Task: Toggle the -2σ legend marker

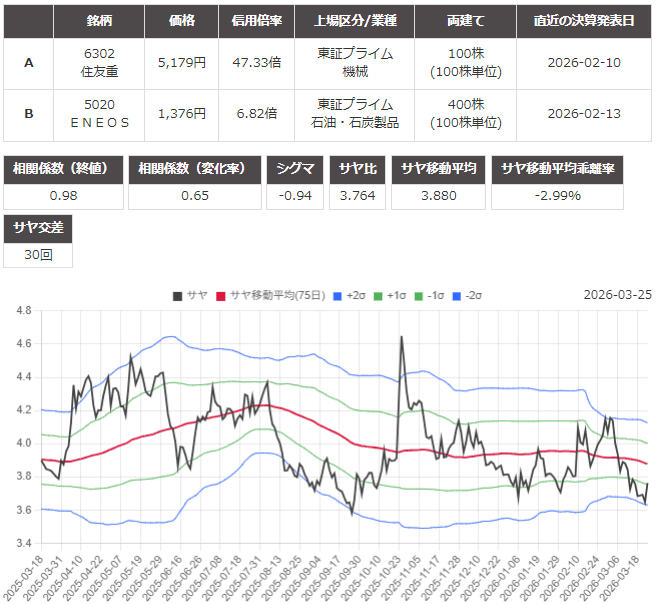Action: coord(460,295)
